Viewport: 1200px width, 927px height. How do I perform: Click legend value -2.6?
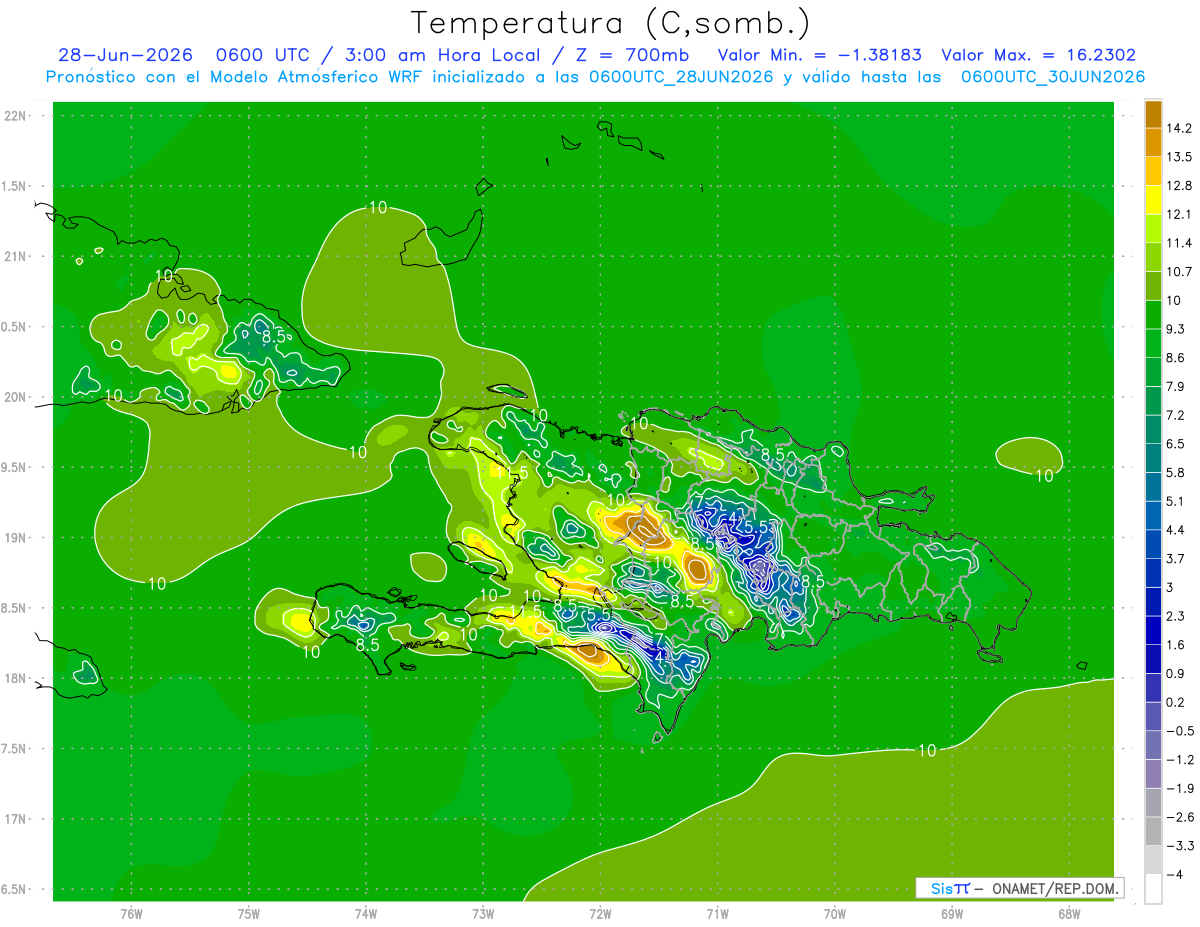(x=1178, y=818)
